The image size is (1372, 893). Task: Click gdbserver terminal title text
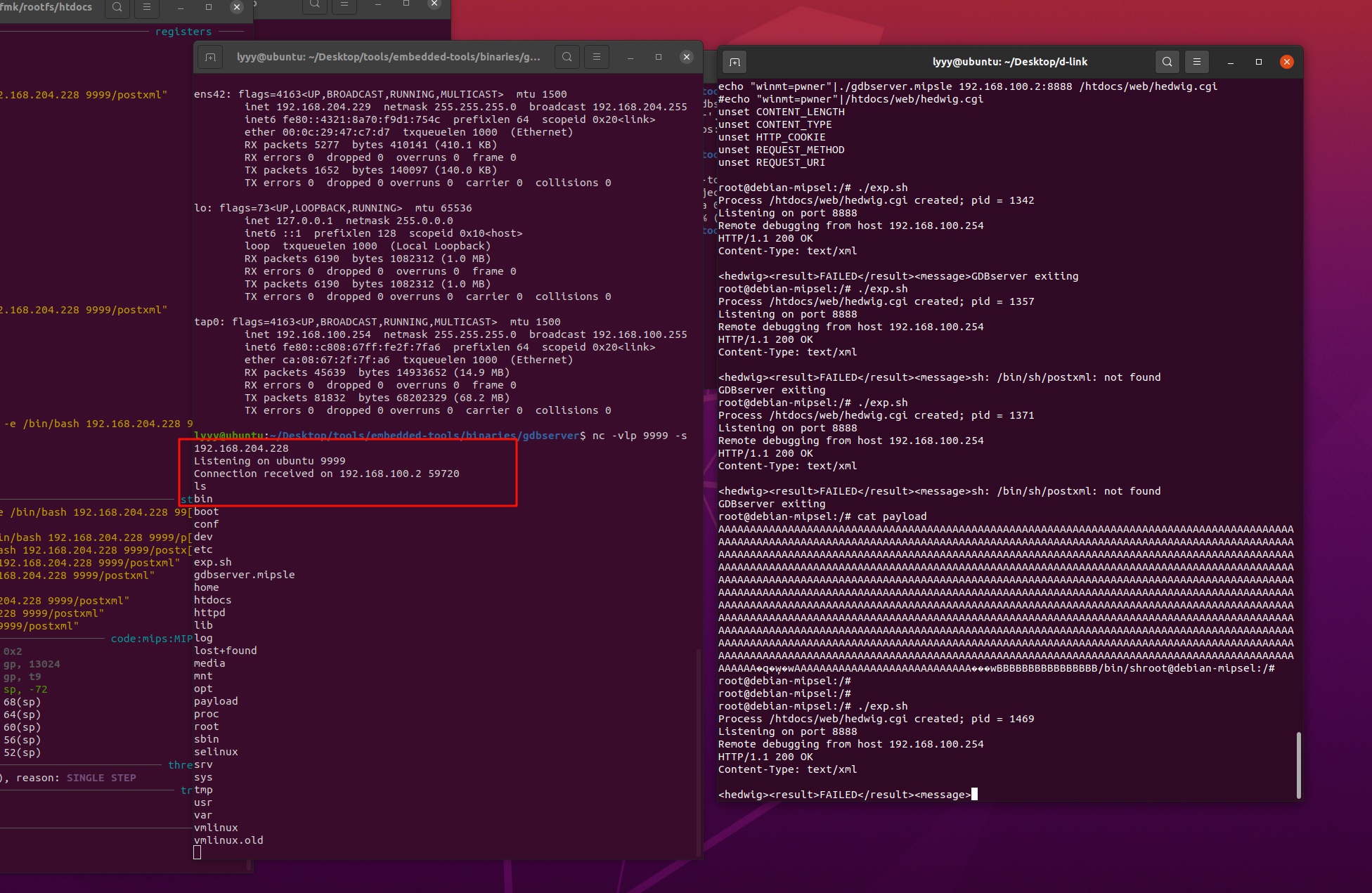(388, 58)
